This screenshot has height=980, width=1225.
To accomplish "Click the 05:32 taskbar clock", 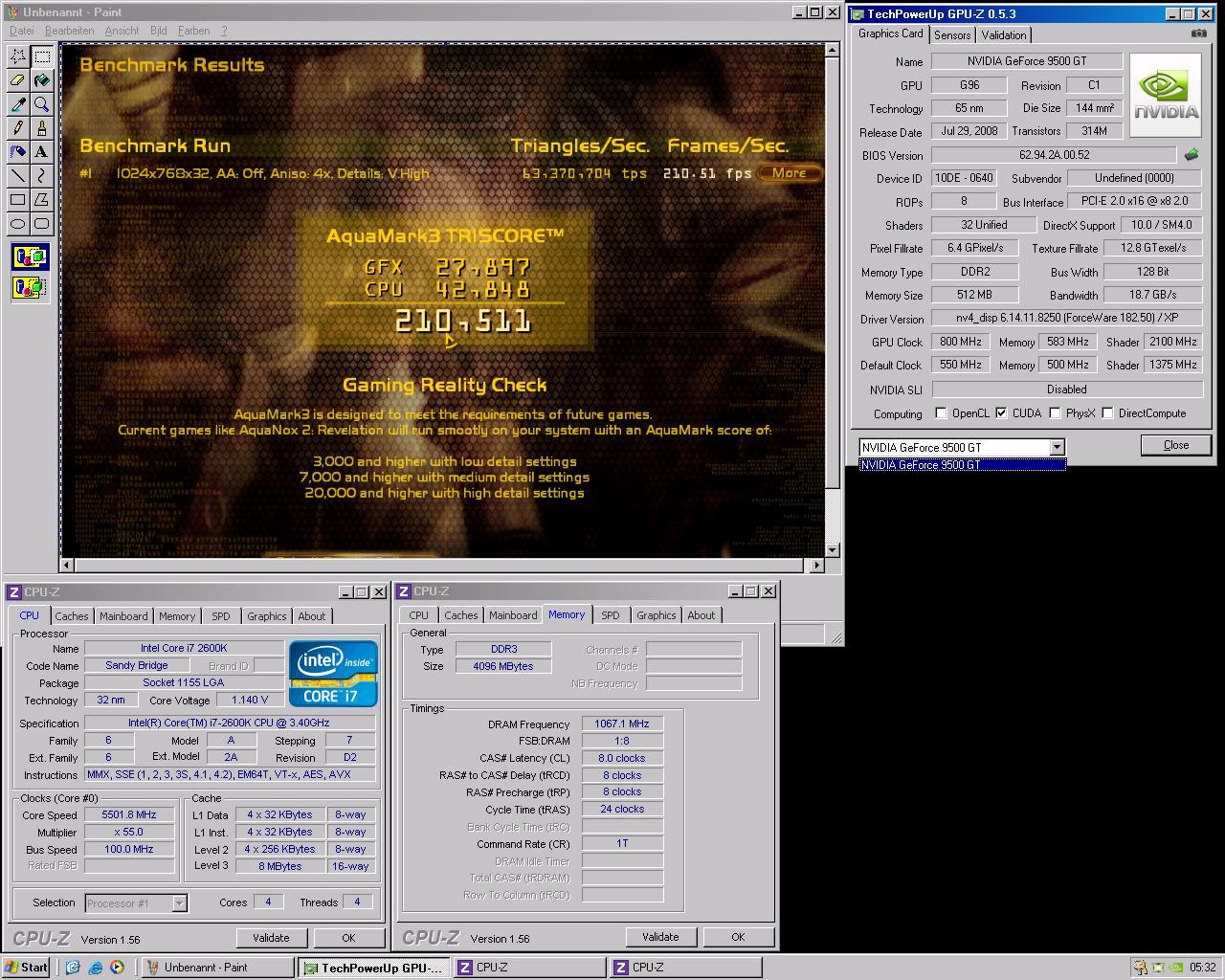I will pyautogui.click(x=1203, y=968).
